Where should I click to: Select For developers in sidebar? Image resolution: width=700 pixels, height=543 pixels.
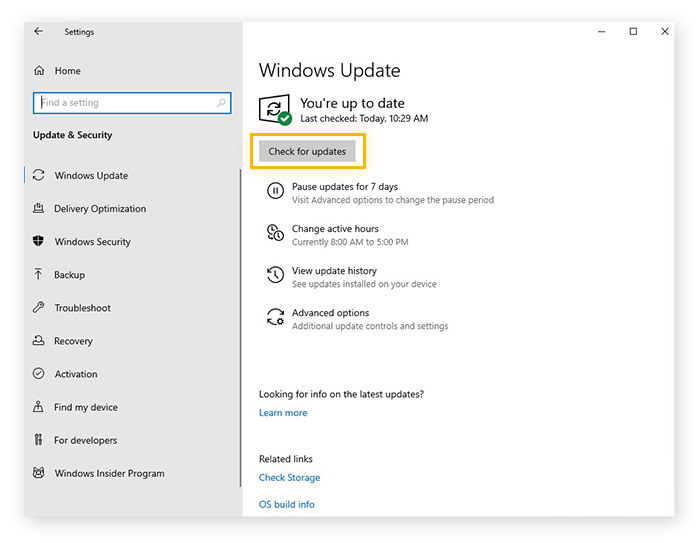85,440
